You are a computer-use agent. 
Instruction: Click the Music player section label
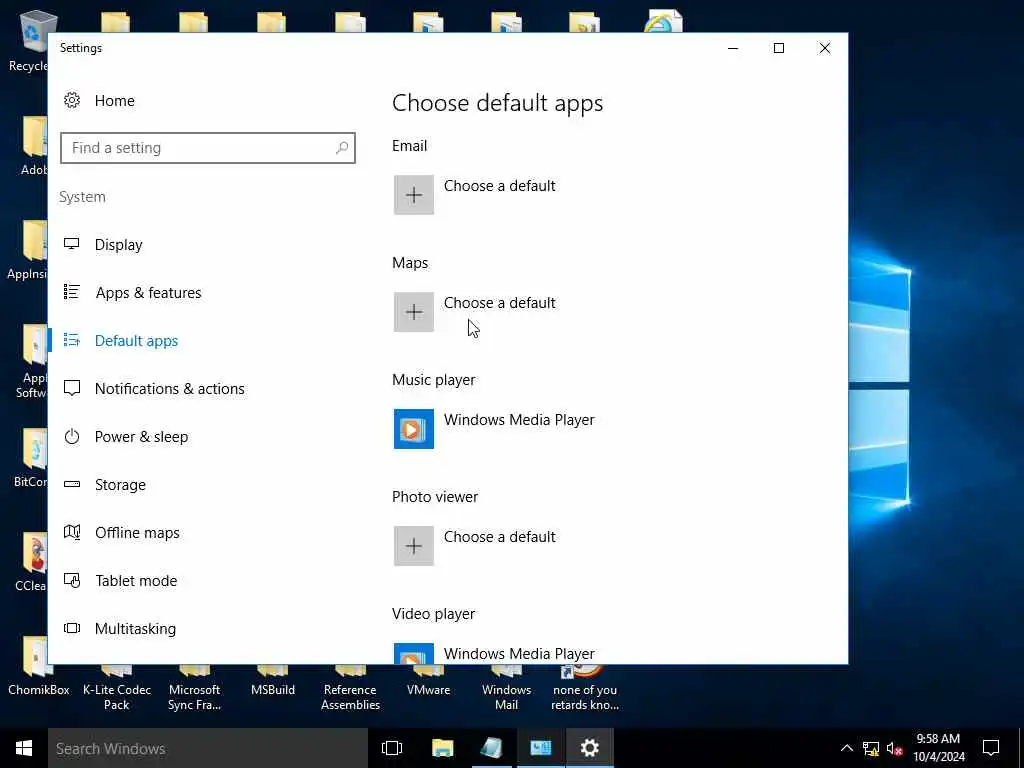tap(434, 380)
